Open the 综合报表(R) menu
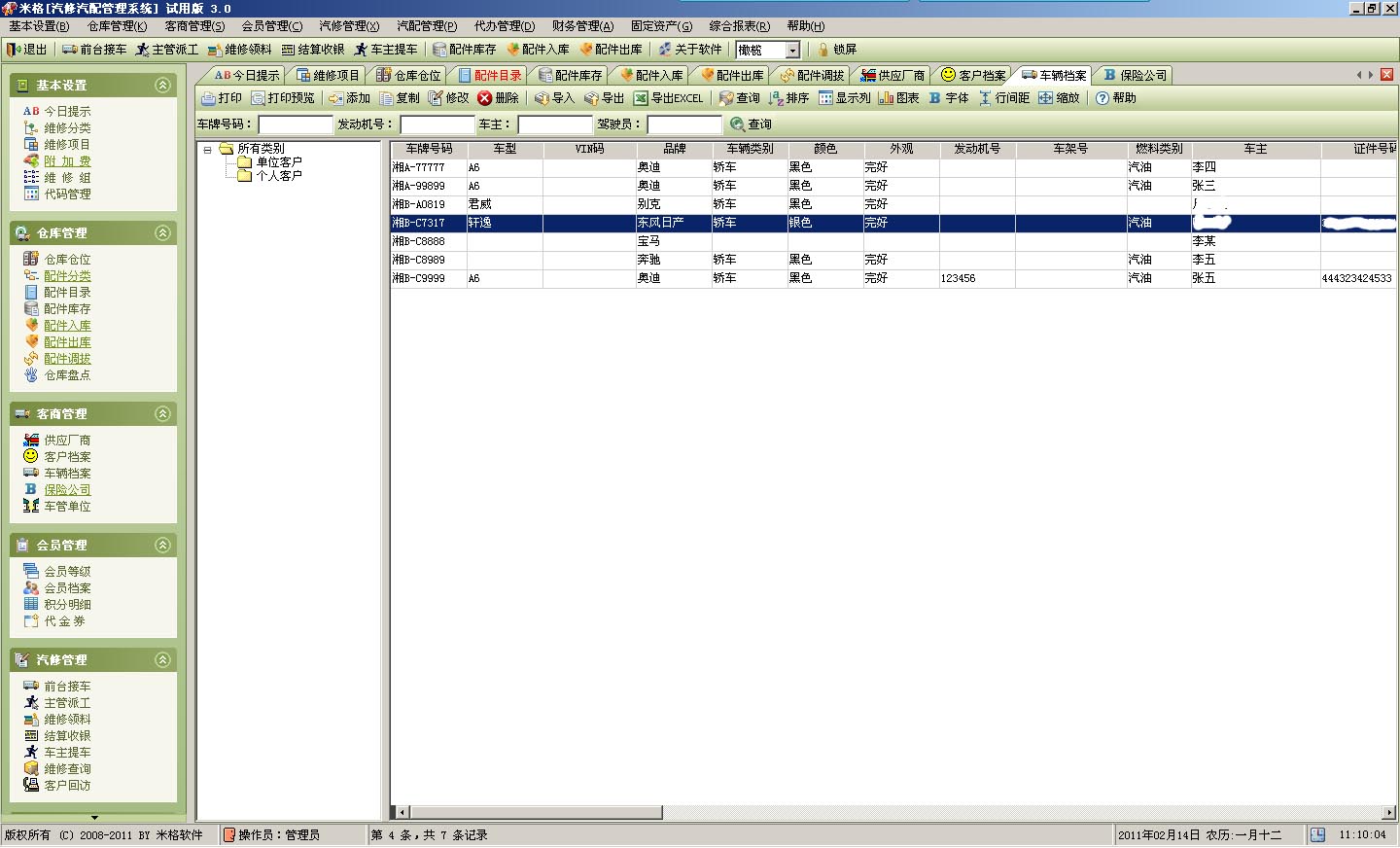Viewport: 1400px width, 848px height. point(739,26)
